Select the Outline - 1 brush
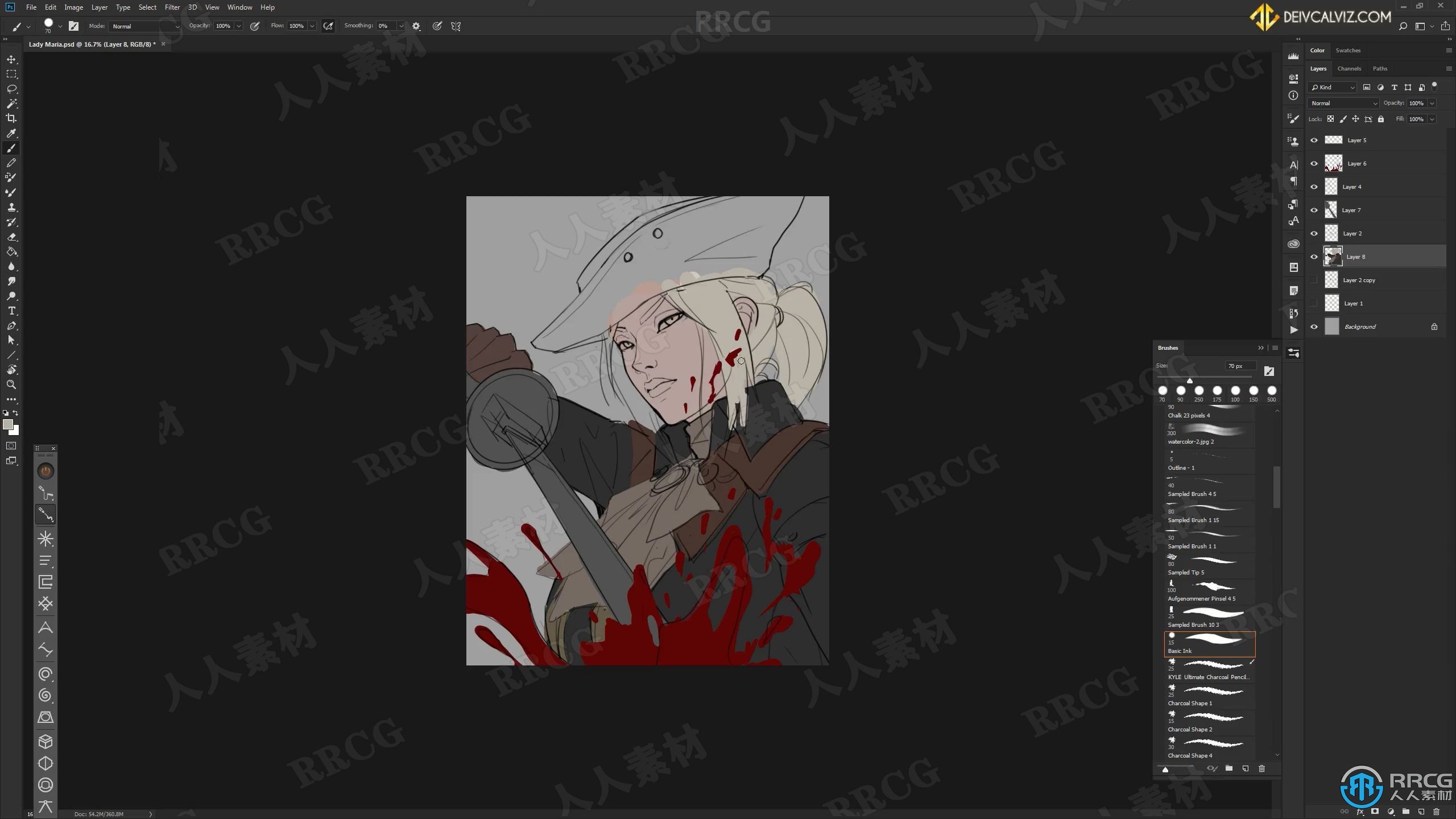Viewport: 1456px width, 819px height. click(x=1210, y=461)
